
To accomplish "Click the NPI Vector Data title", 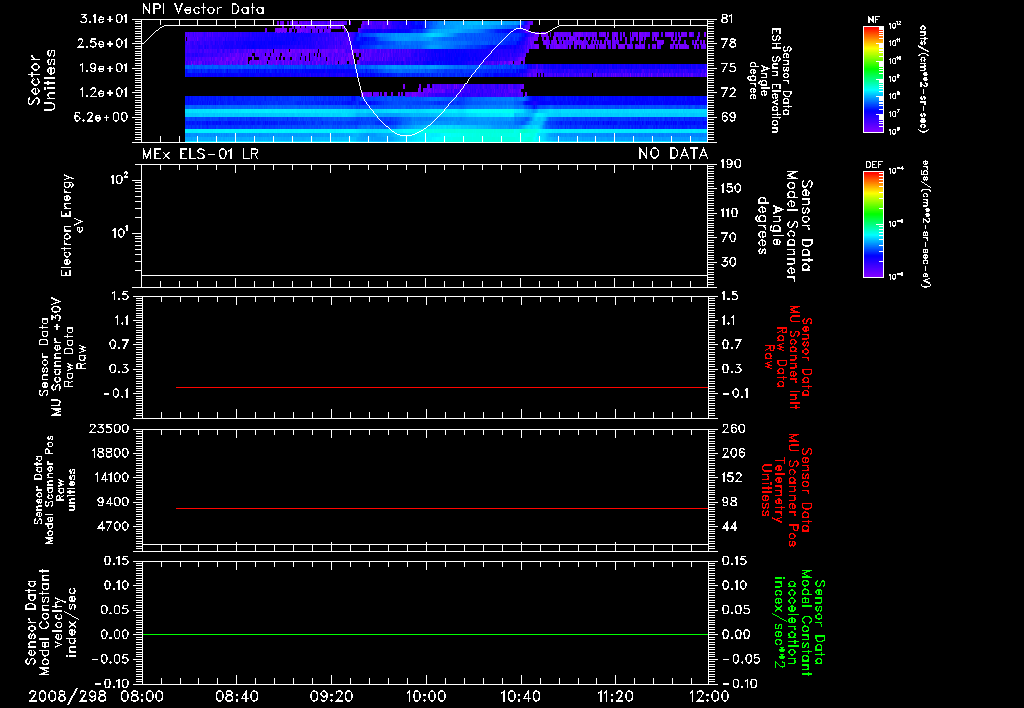I will [203, 9].
